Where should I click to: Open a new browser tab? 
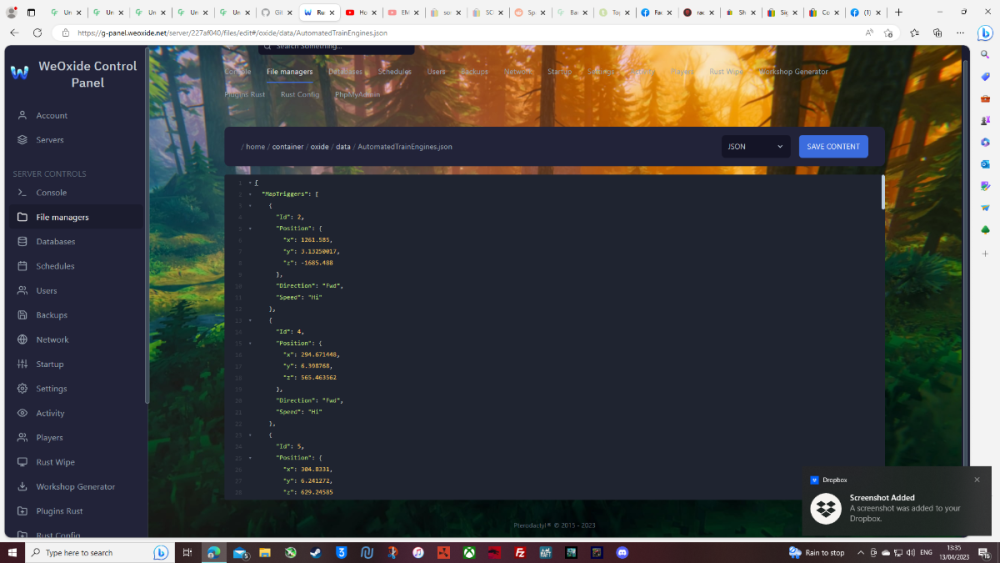[x=899, y=12]
